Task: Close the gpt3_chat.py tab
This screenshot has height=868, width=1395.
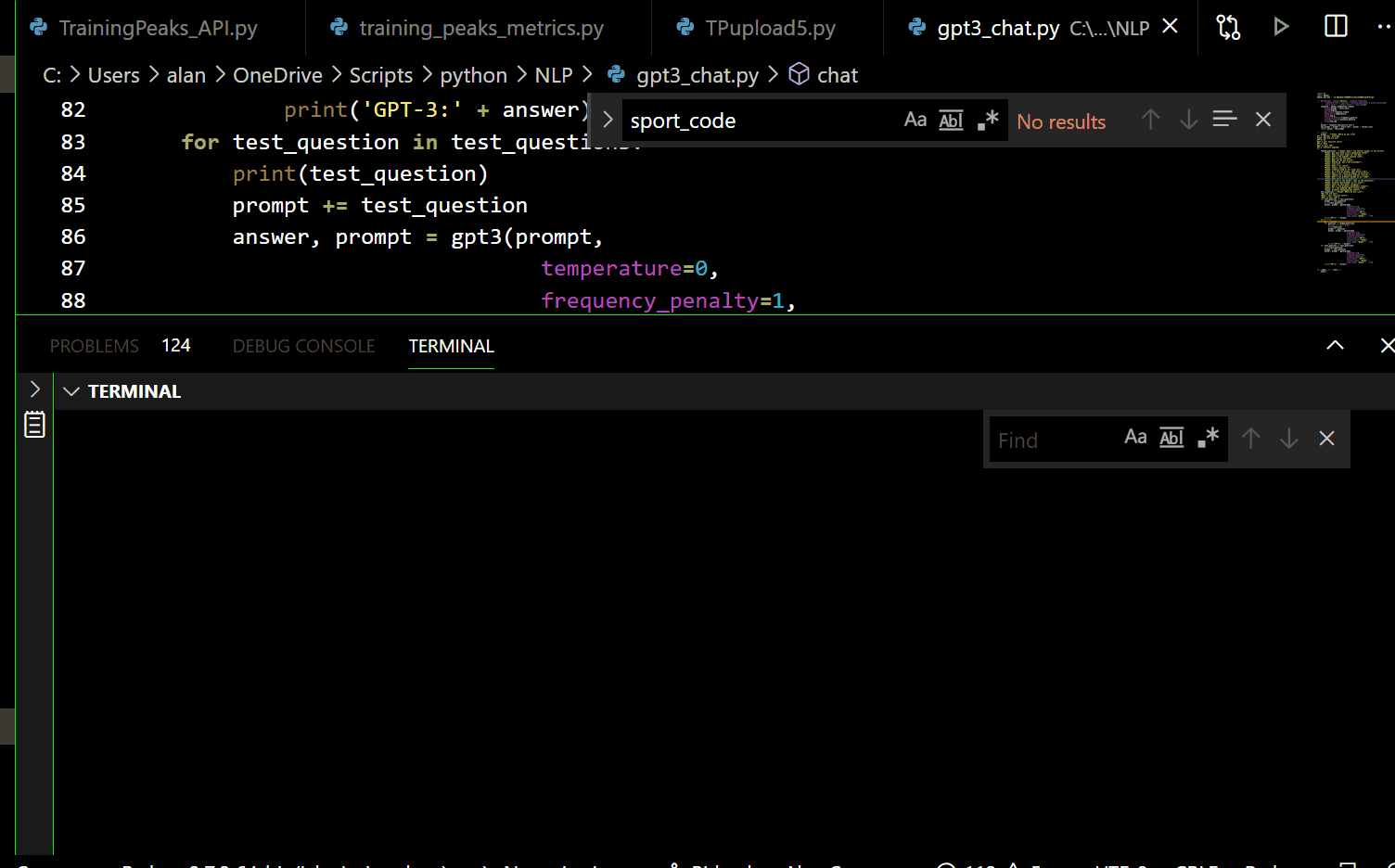Action: click(1171, 27)
